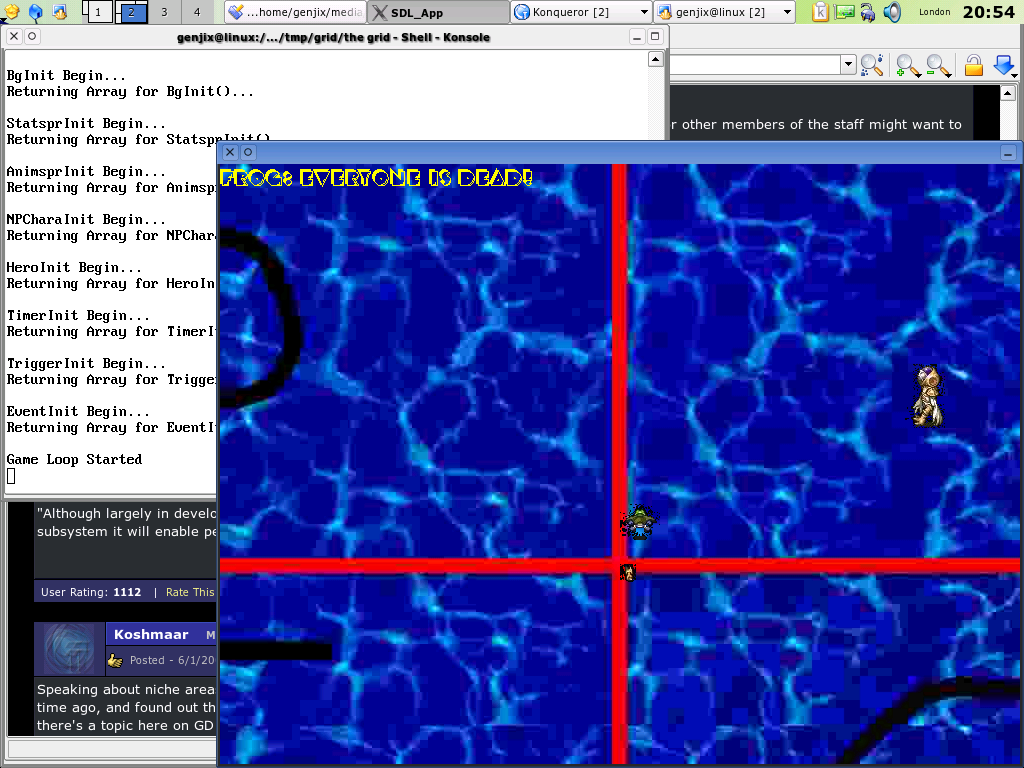Click the K menu launcher icon
Viewport: 1024px width, 768px height.
pos(12,12)
